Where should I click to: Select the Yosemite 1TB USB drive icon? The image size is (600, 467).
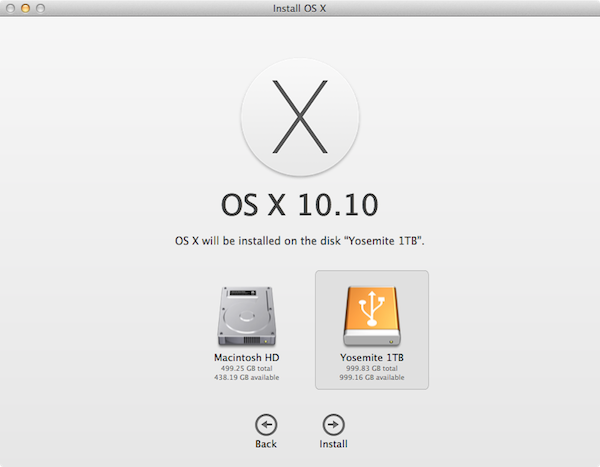click(372, 317)
